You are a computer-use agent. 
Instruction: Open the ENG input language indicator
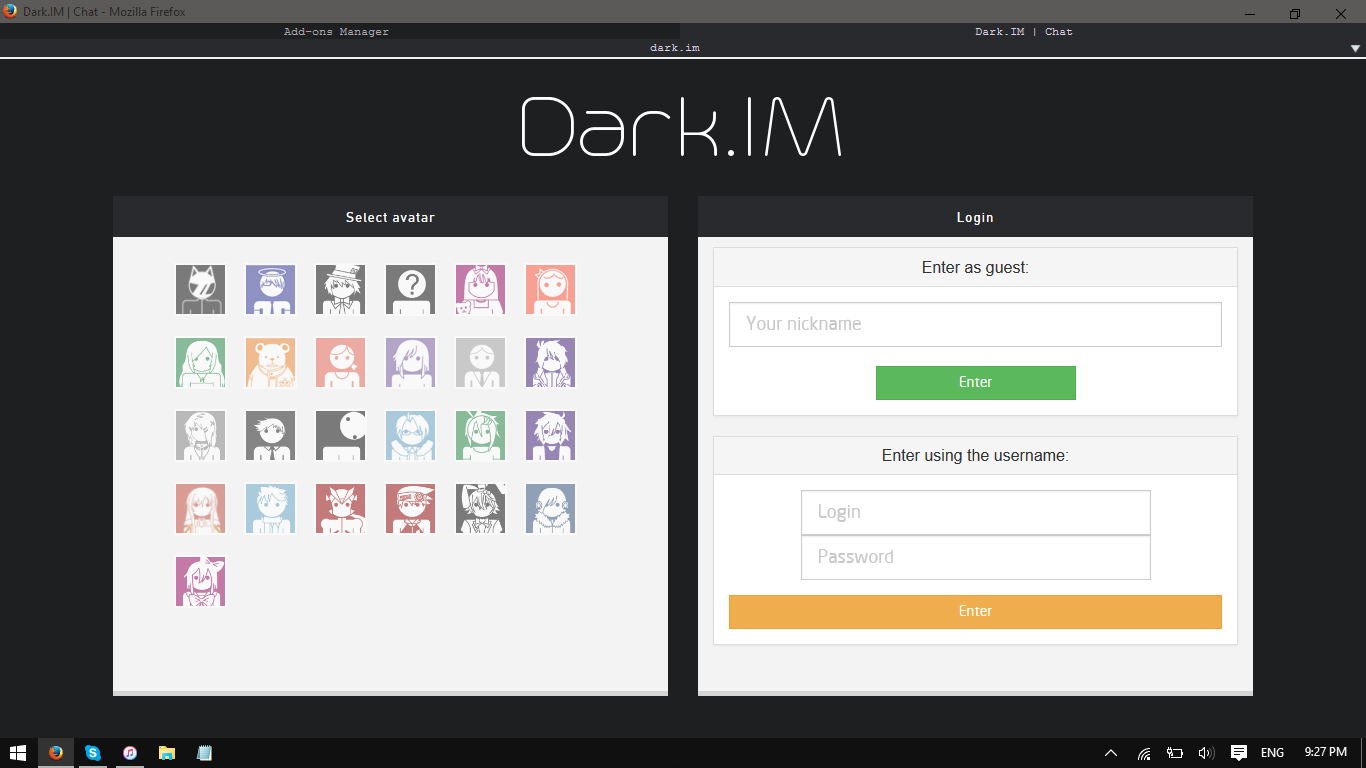click(x=1272, y=753)
